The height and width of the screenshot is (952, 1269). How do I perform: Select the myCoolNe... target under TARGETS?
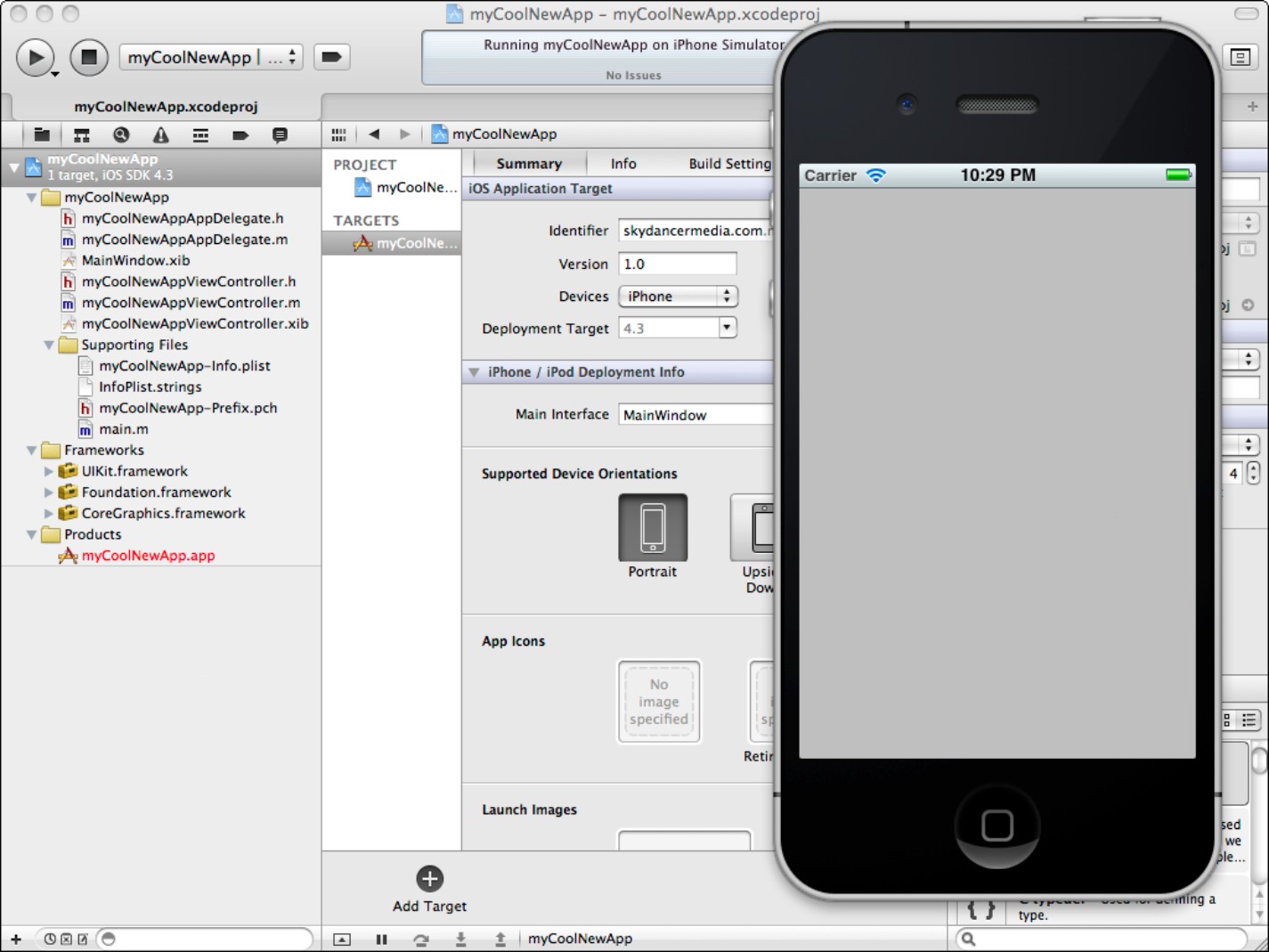392,243
